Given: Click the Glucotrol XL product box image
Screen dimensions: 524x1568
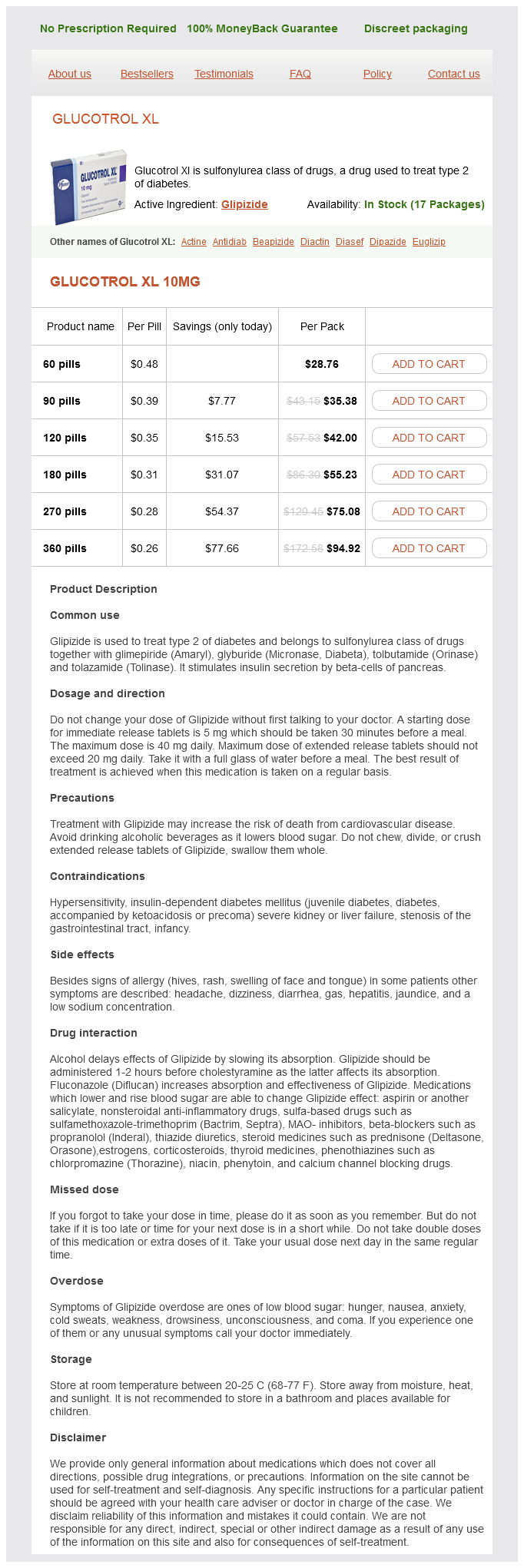Looking at the screenshot, I should coord(88,187).
